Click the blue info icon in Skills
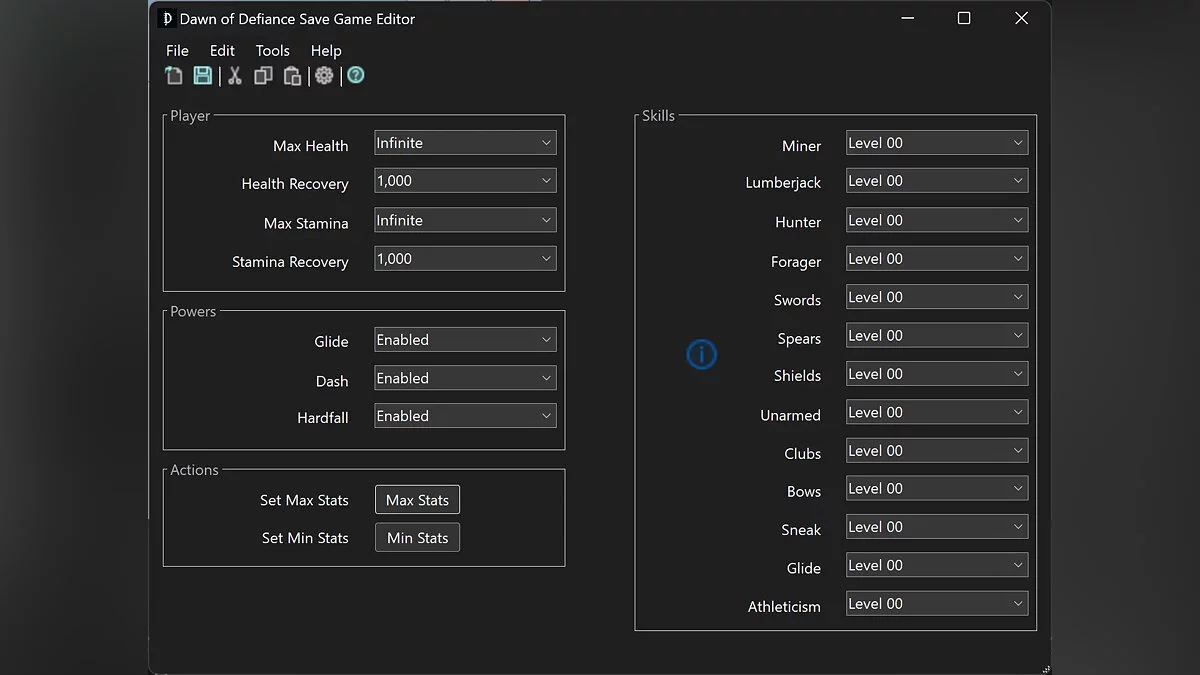This screenshot has height=675, width=1200. point(701,354)
